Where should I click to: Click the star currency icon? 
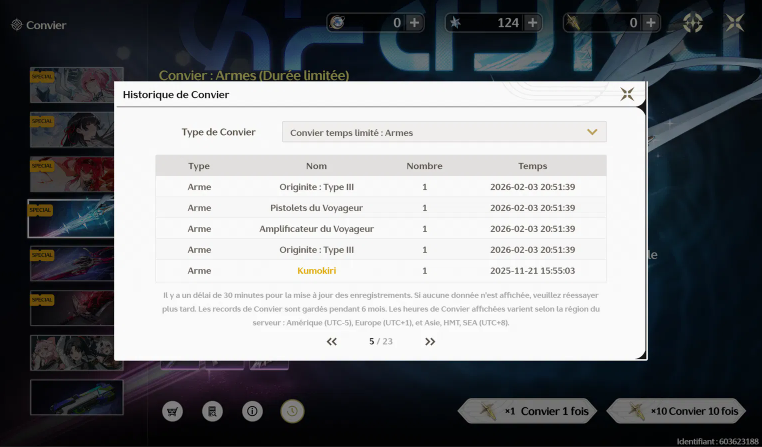(x=455, y=22)
